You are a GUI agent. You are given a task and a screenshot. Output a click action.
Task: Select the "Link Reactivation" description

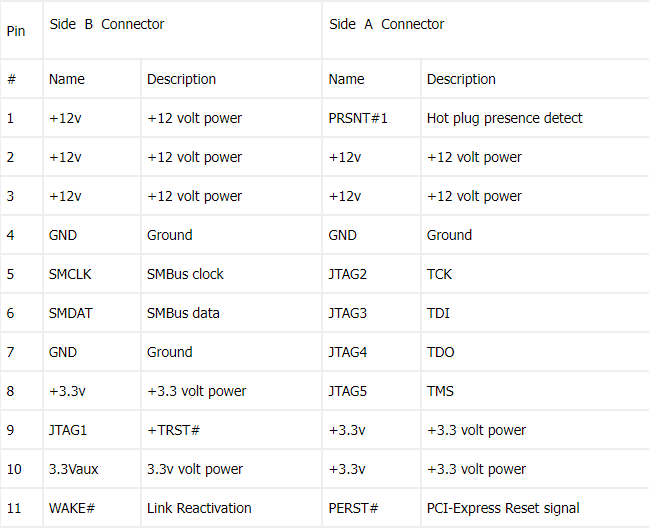pyautogui.click(x=199, y=508)
